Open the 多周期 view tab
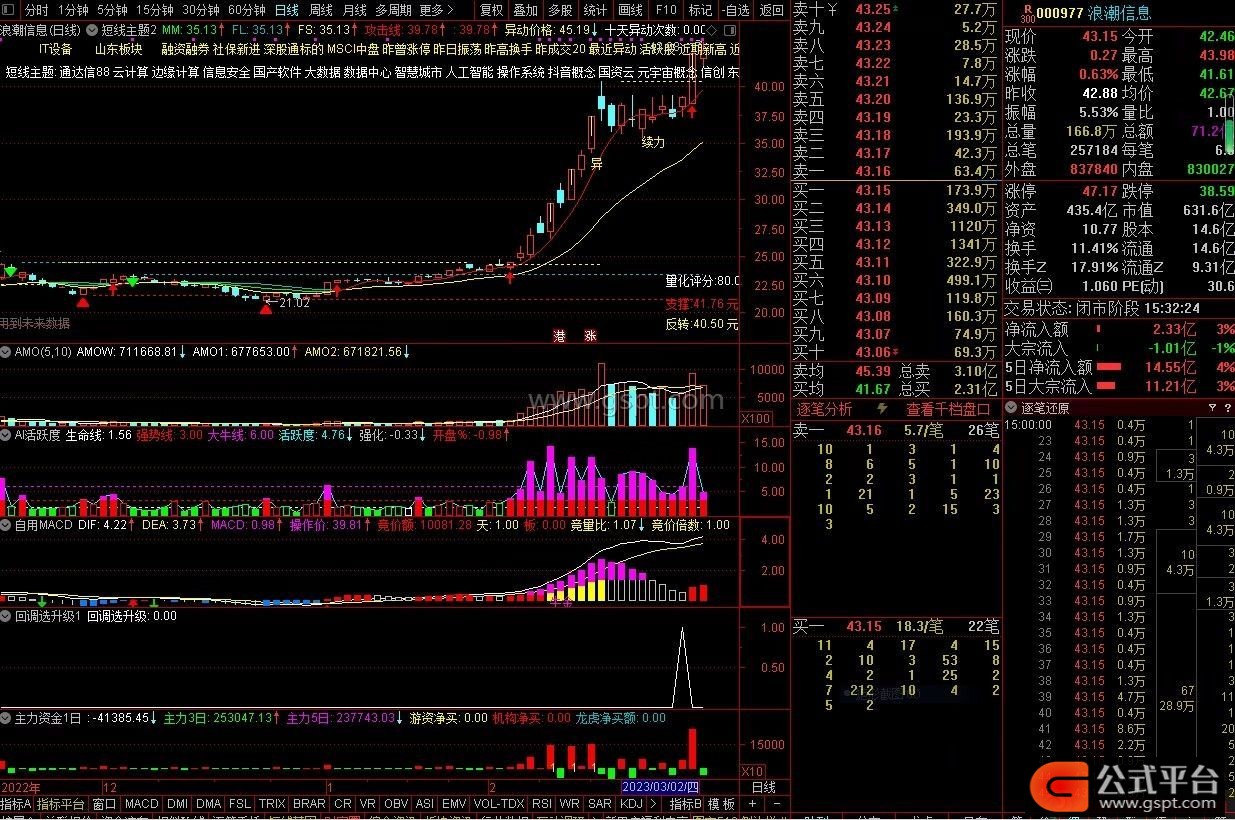Image resolution: width=1235 pixels, height=820 pixels. 393,10
